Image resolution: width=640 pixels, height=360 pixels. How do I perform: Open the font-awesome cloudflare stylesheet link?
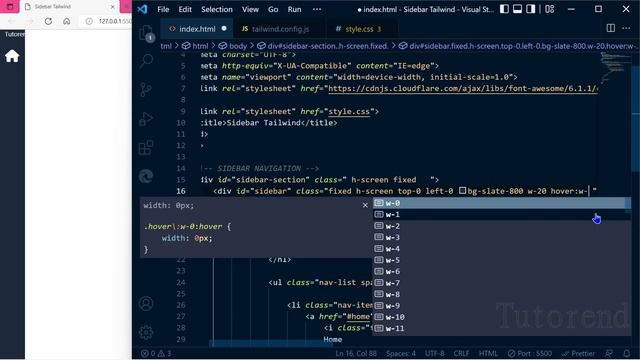[463, 89]
